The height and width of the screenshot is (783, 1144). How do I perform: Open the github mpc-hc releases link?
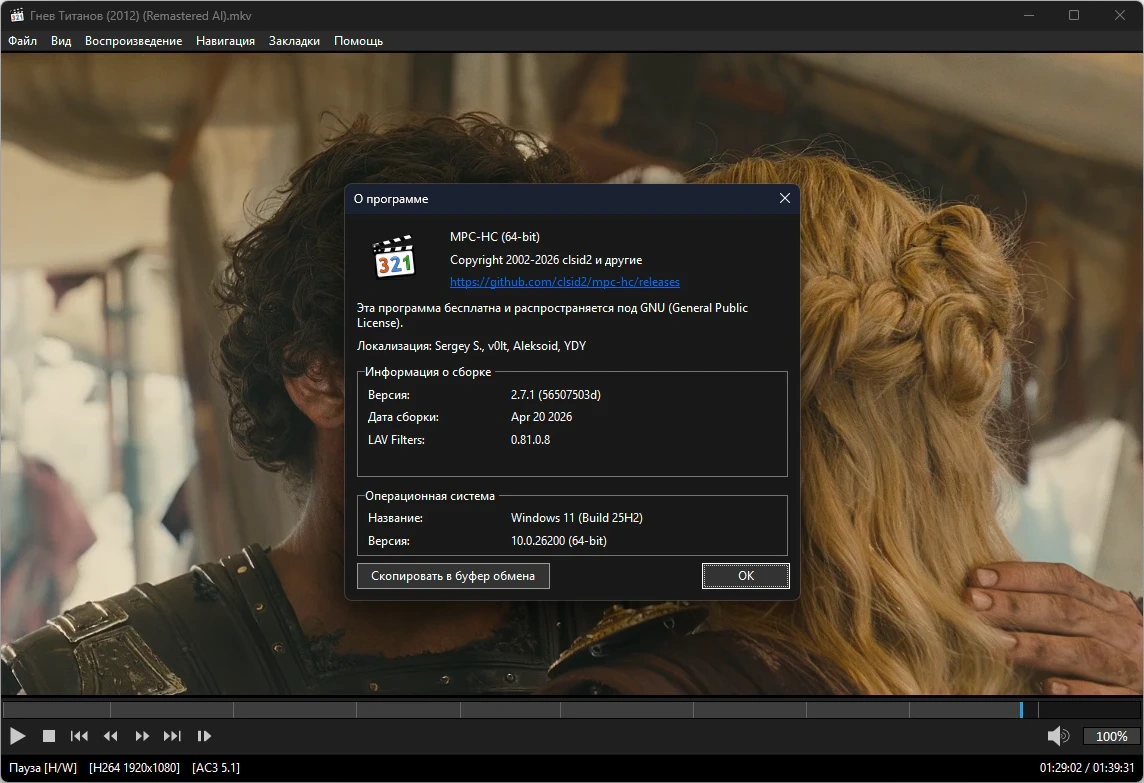[565, 282]
